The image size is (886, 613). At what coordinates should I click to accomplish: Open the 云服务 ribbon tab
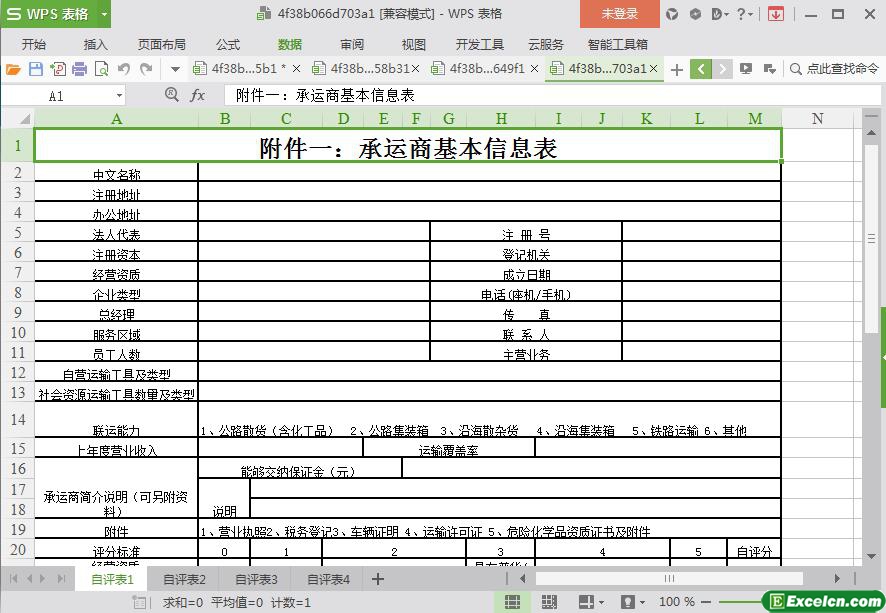coord(546,44)
